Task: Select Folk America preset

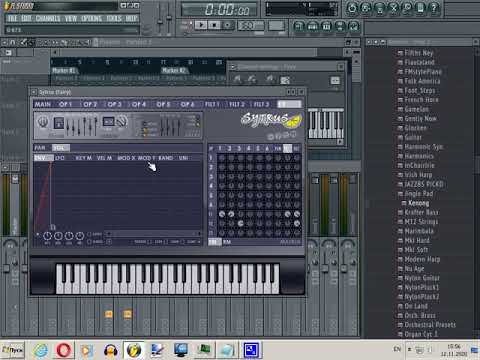Action: 422,81
